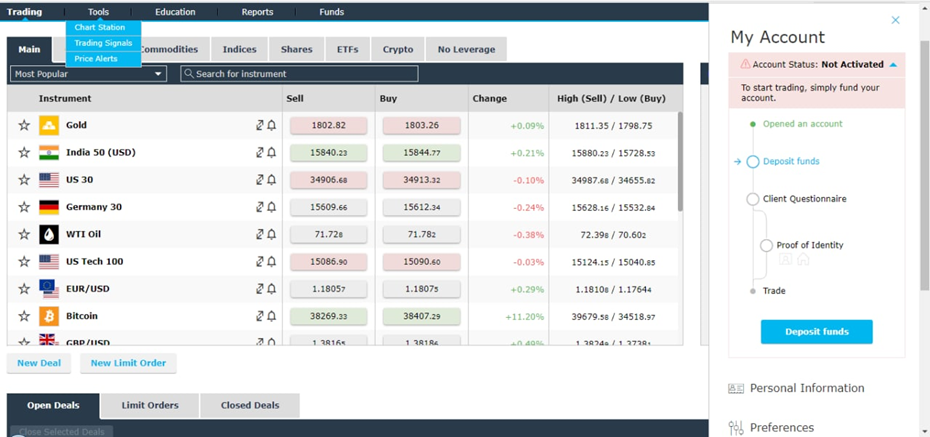The width and height of the screenshot is (930, 437).
Task: Switch to the Crypto tab
Action: click(x=398, y=50)
